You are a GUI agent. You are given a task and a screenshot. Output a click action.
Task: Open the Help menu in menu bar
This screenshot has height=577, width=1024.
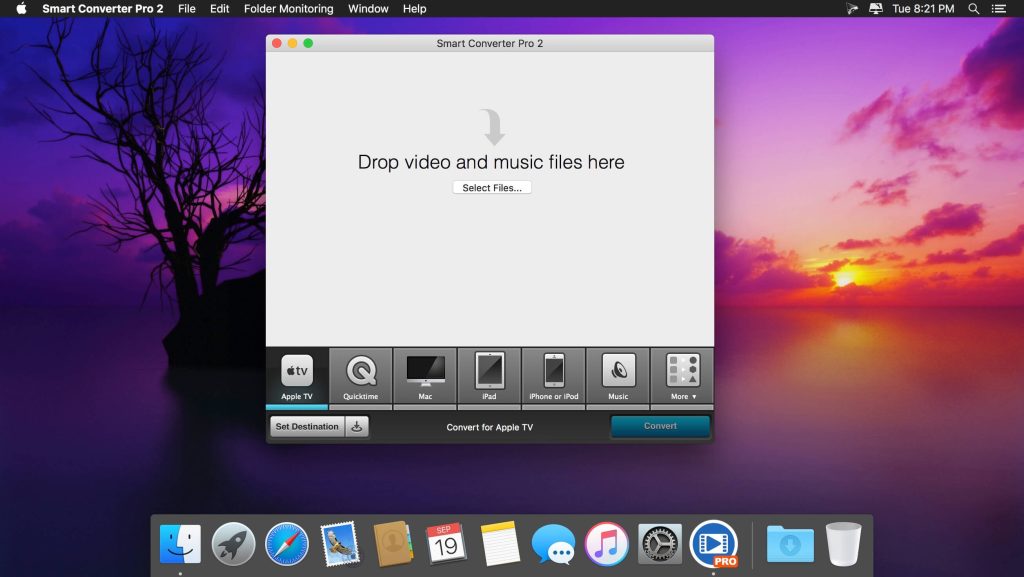coord(414,9)
